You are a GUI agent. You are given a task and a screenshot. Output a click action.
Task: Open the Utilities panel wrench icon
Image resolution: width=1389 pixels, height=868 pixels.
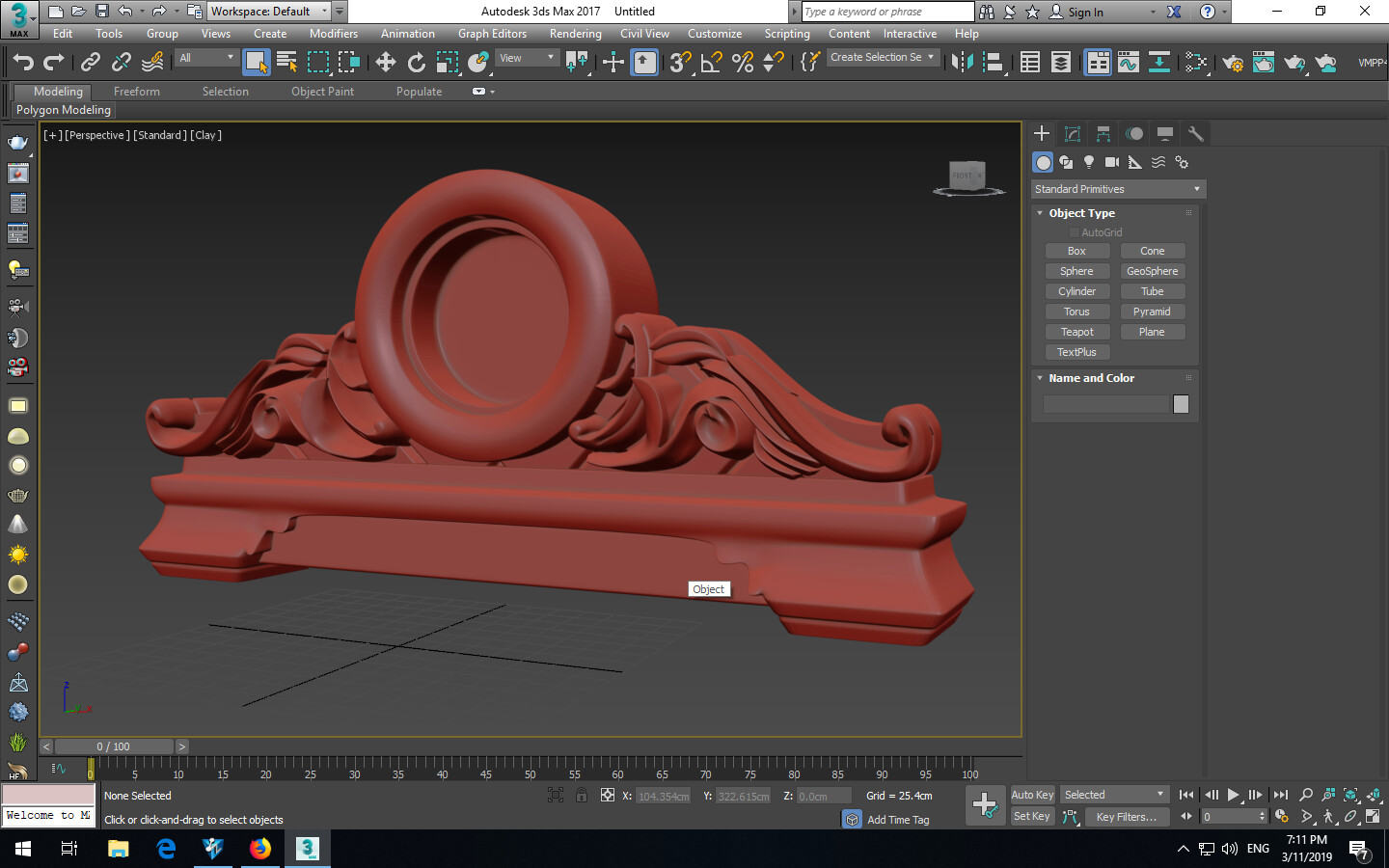coord(1195,134)
